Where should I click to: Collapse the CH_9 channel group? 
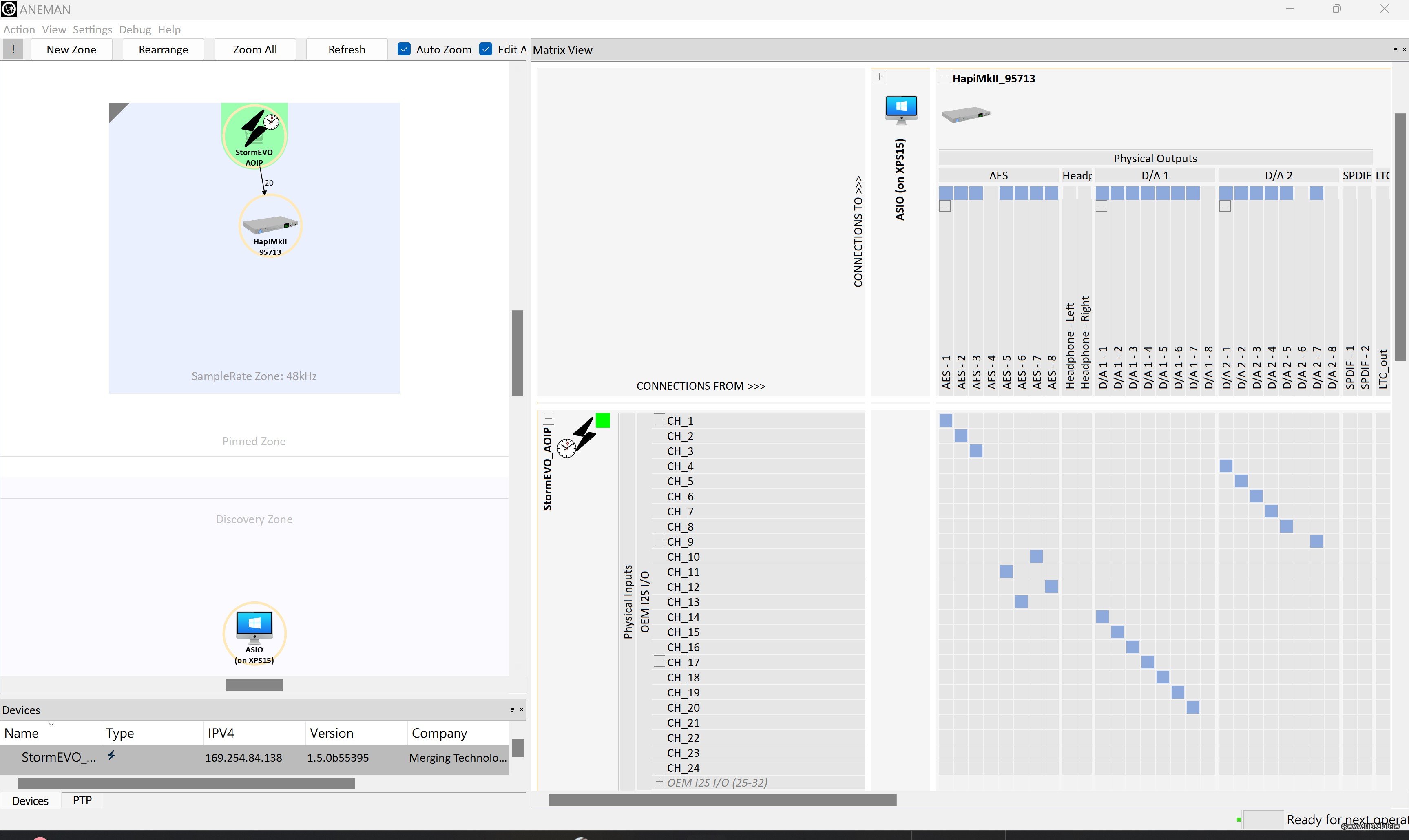point(659,541)
